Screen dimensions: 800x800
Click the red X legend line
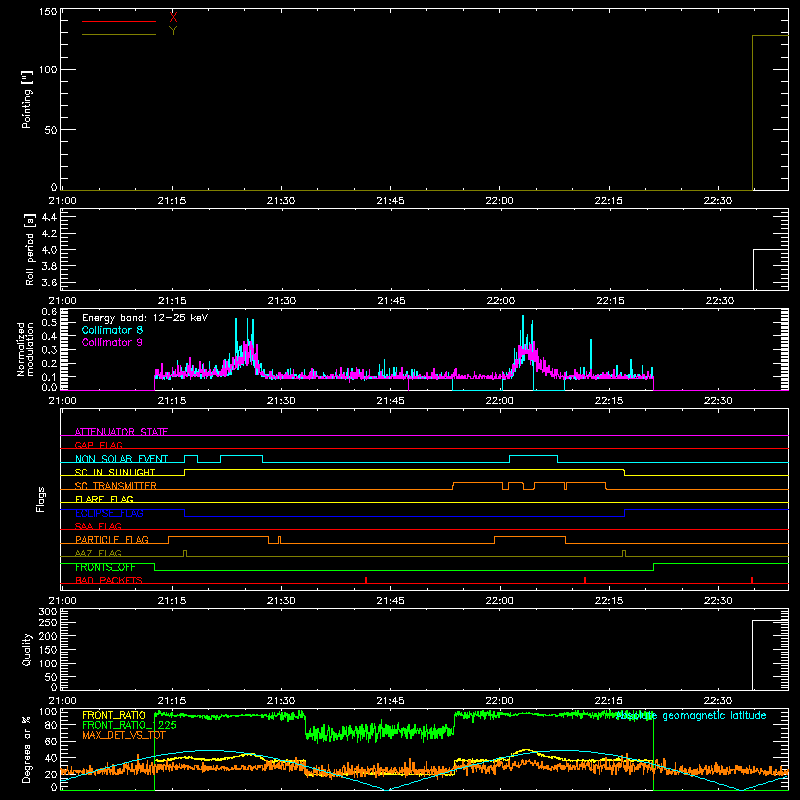tap(119, 21)
